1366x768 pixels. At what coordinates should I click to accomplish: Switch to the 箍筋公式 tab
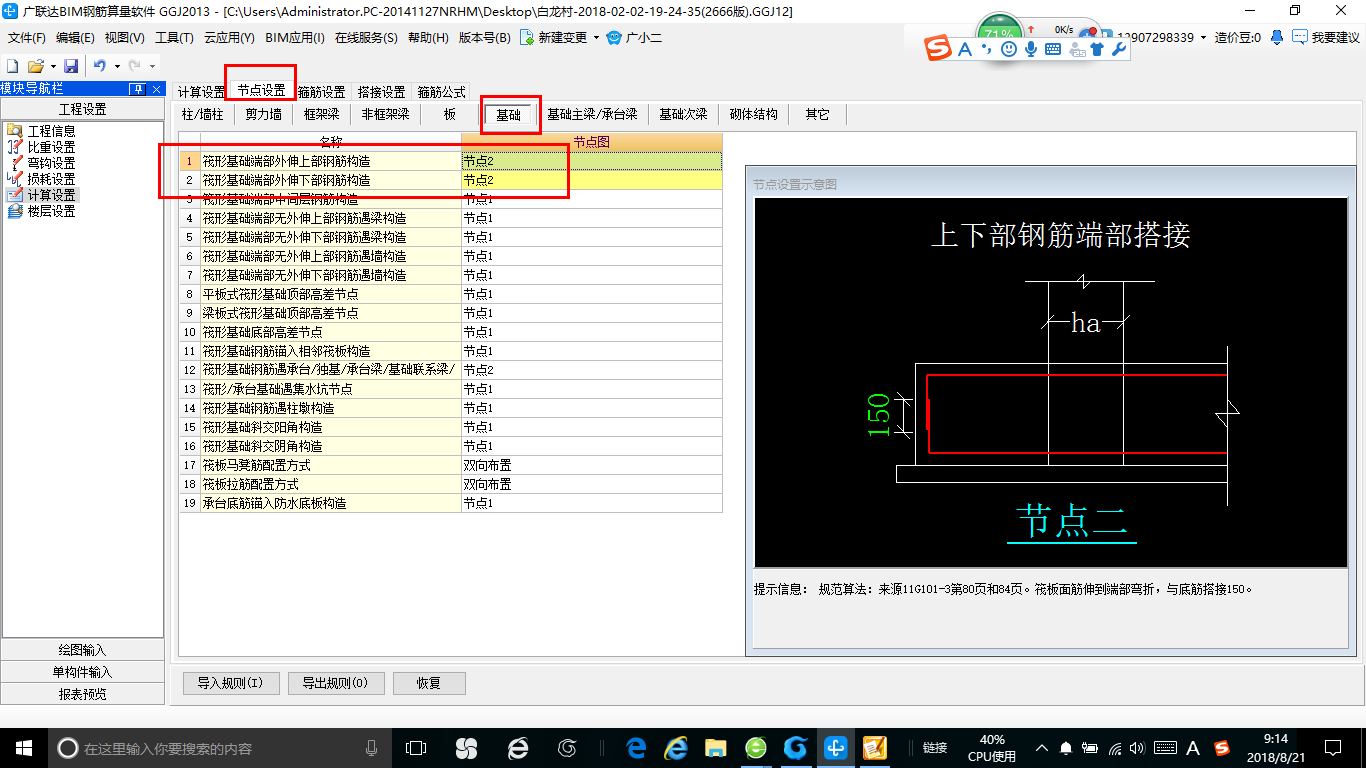coord(441,92)
